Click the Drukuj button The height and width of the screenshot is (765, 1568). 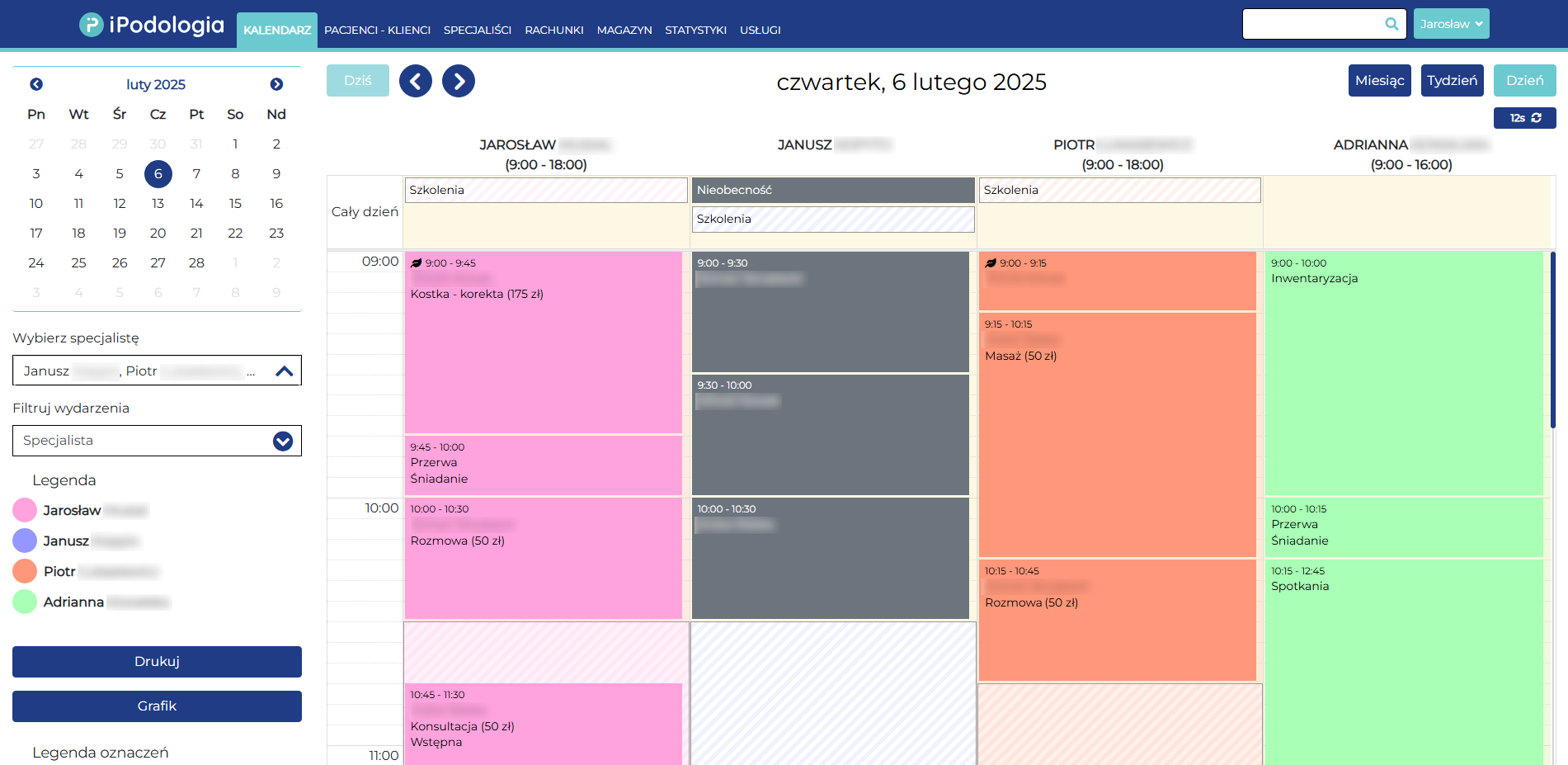(156, 661)
